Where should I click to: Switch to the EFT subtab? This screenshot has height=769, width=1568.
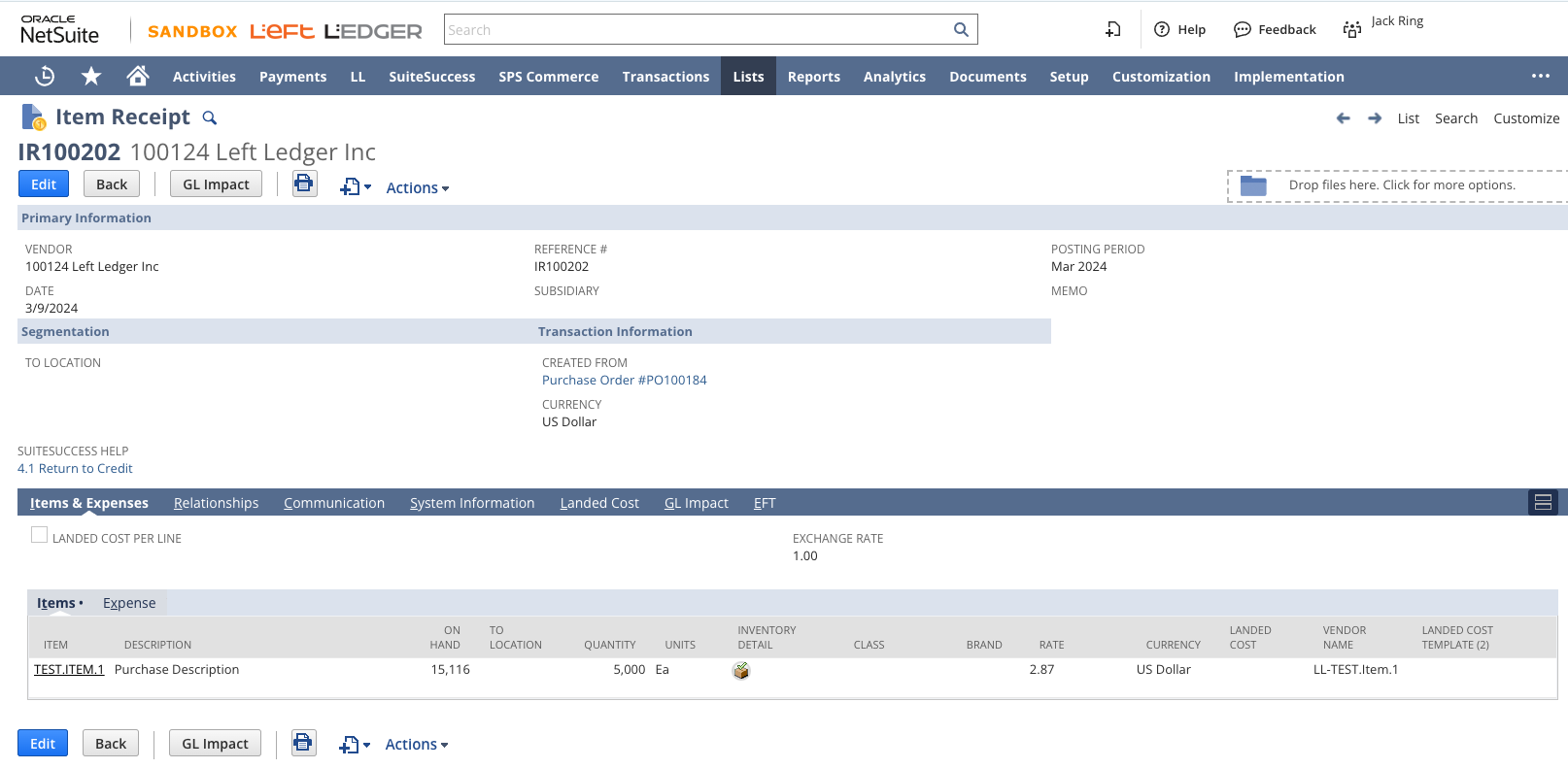765,502
